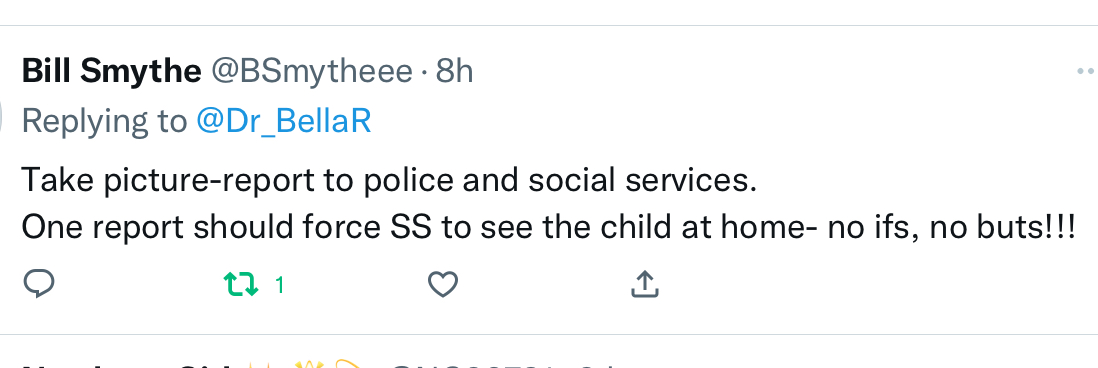Share the tweet using the upload arrow icon
This screenshot has height=368, width=1098.
coord(644,284)
